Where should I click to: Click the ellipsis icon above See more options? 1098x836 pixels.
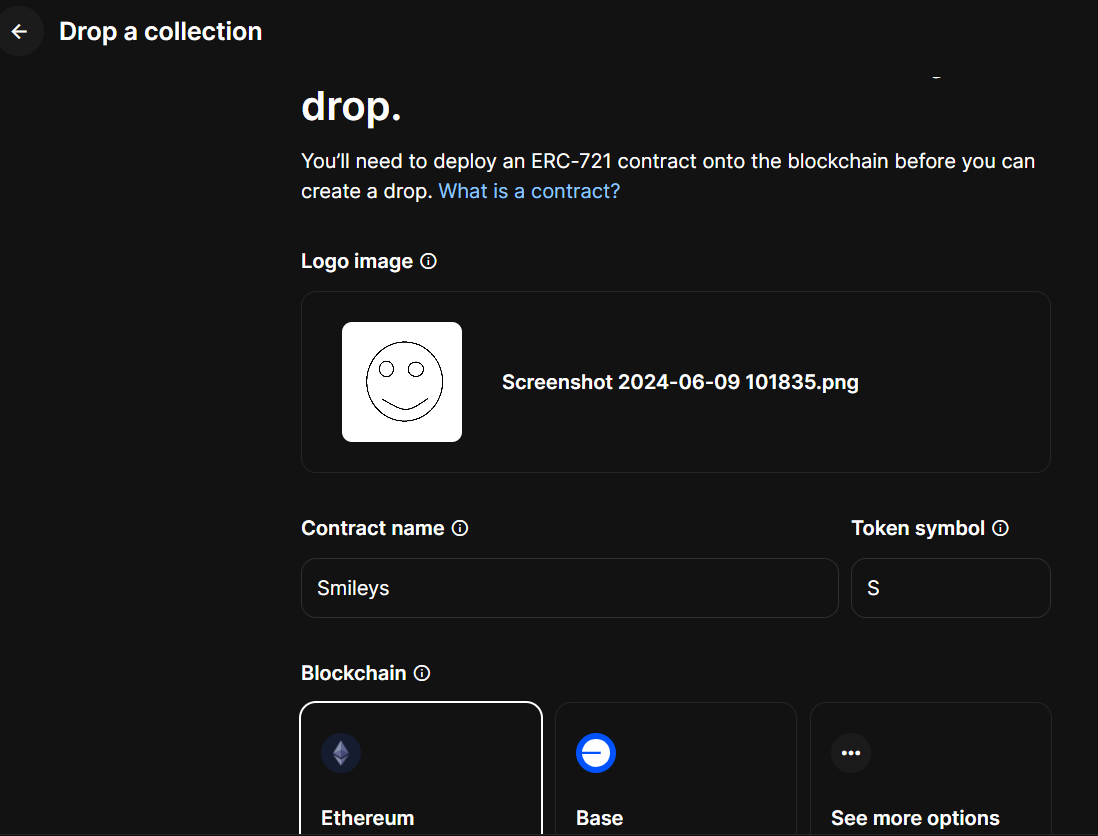click(850, 753)
